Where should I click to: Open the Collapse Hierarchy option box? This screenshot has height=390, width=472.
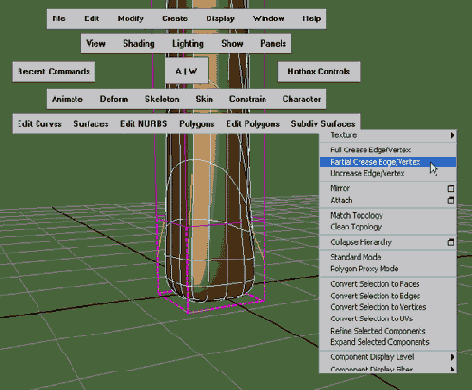[x=451, y=242]
